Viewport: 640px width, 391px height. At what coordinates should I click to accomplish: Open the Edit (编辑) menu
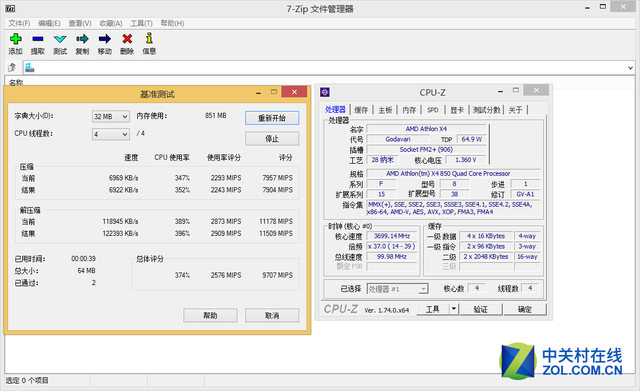[x=49, y=23]
